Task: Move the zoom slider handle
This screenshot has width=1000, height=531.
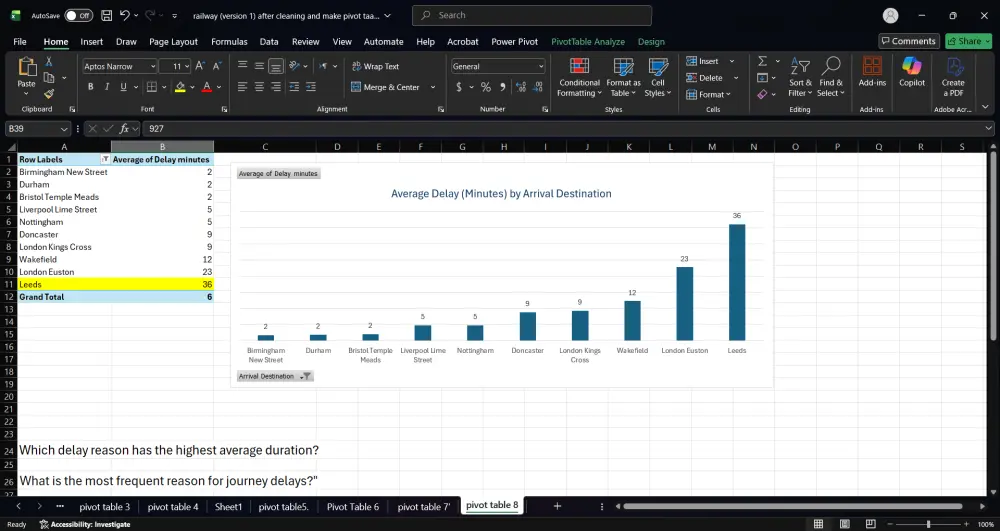Action: 929,524
